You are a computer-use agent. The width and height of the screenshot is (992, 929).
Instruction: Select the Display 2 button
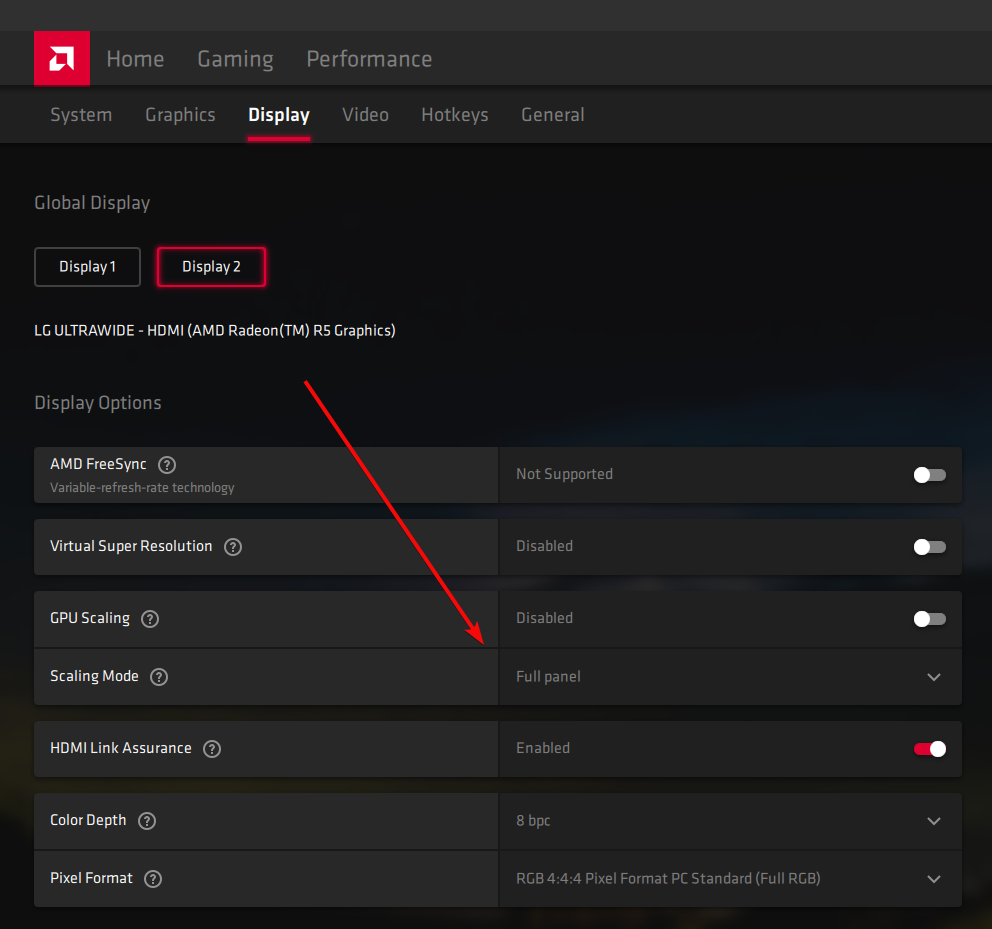tap(211, 267)
